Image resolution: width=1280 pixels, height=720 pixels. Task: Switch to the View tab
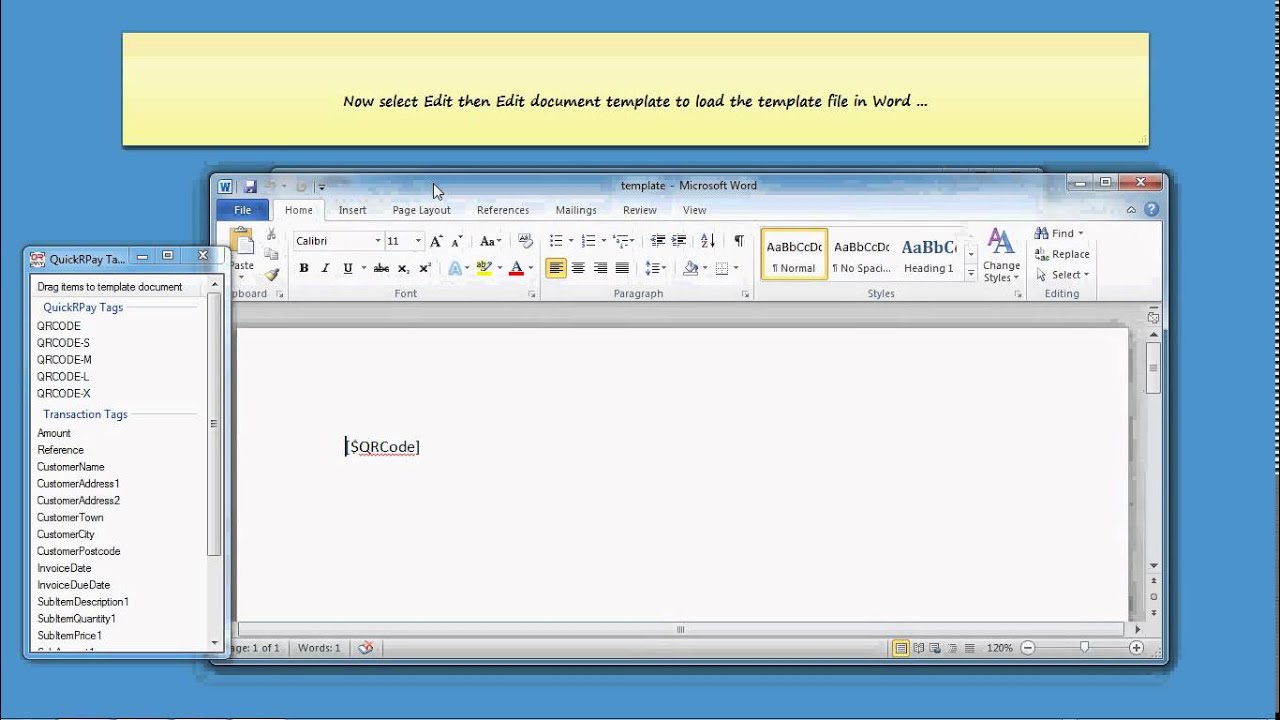[695, 210]
